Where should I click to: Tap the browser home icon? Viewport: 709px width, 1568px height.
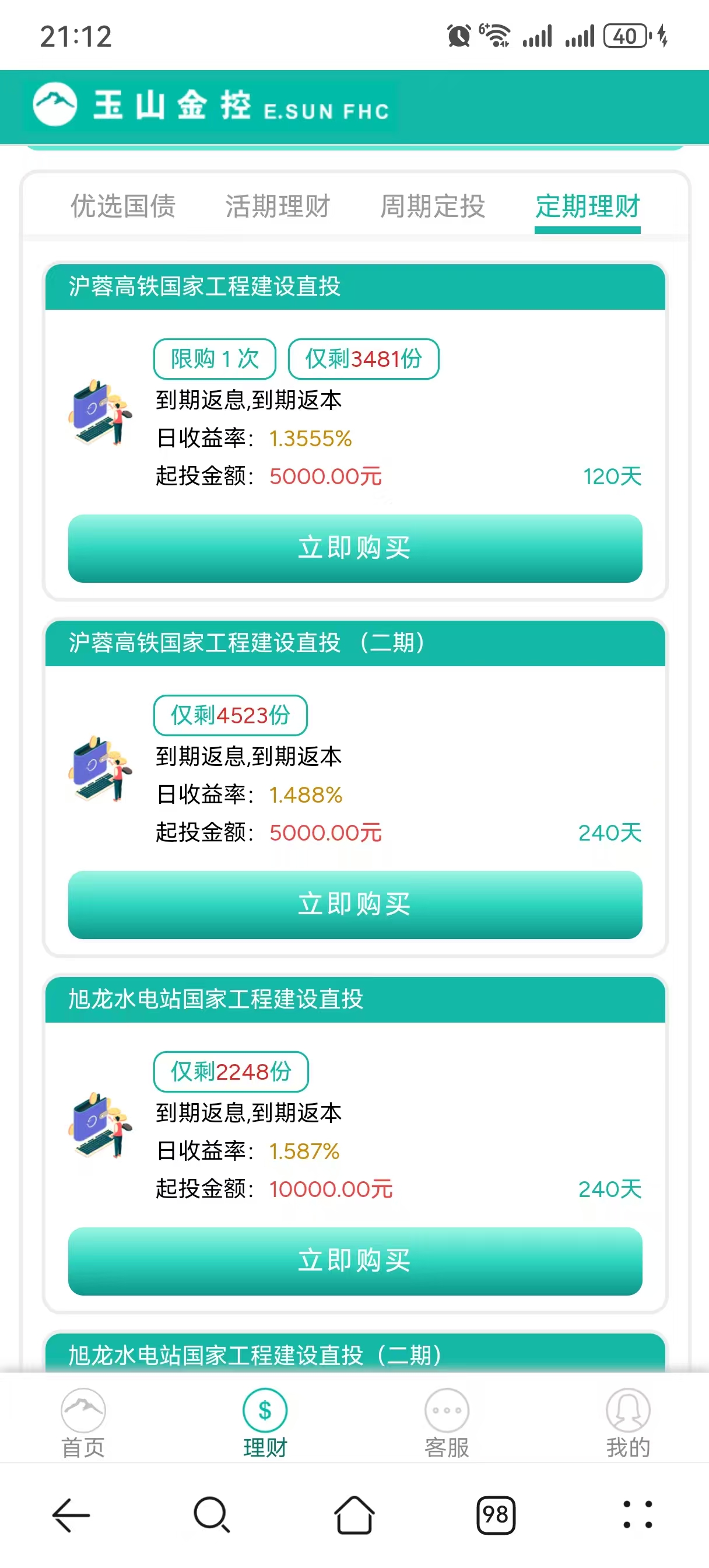tap(354, 1514)
